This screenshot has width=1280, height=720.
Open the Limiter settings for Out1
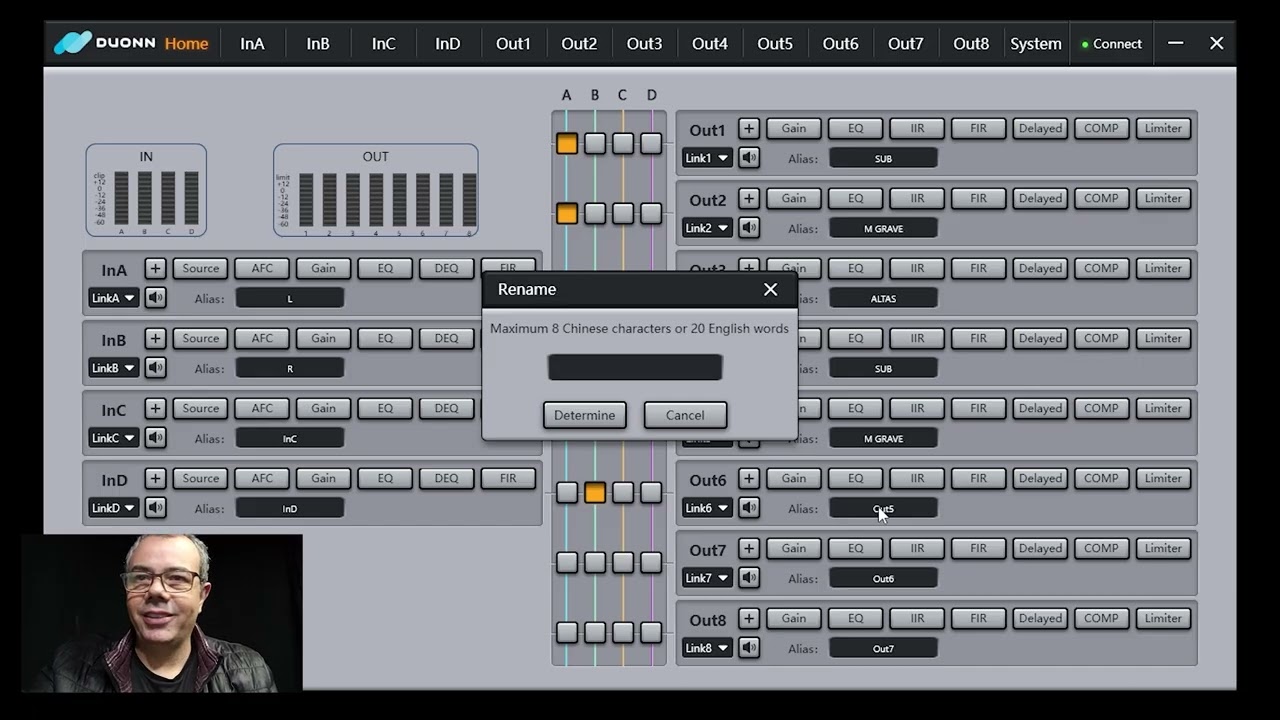tap(1163, 128)
